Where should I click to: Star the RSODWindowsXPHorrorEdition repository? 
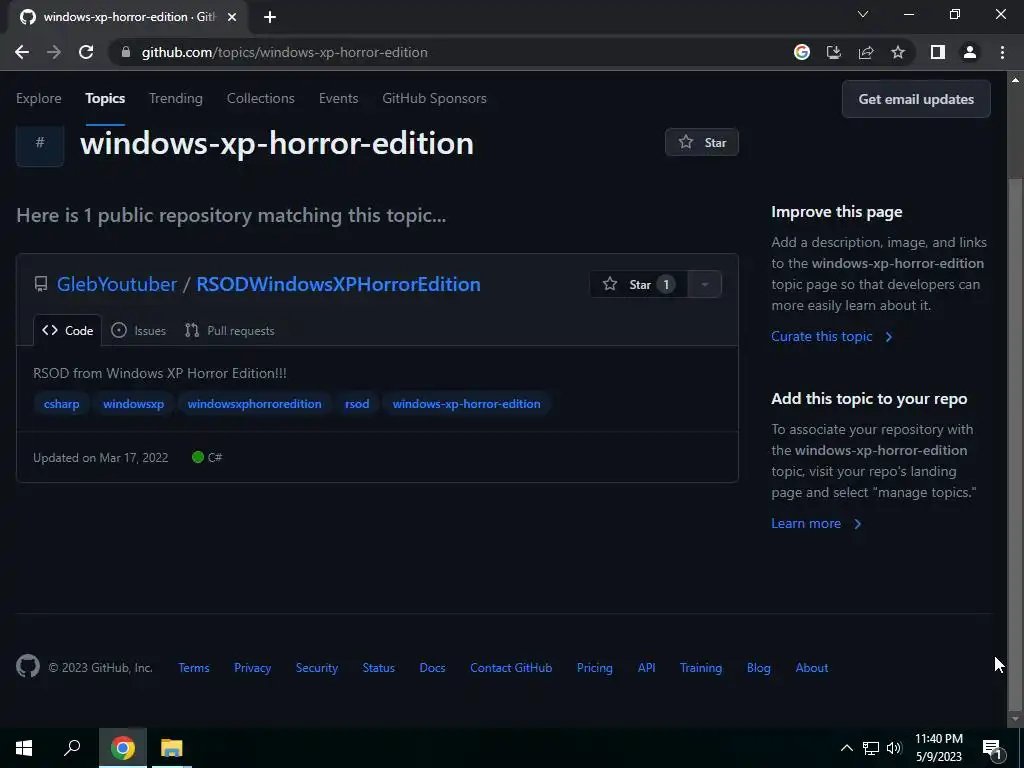(x=638, y=284)
